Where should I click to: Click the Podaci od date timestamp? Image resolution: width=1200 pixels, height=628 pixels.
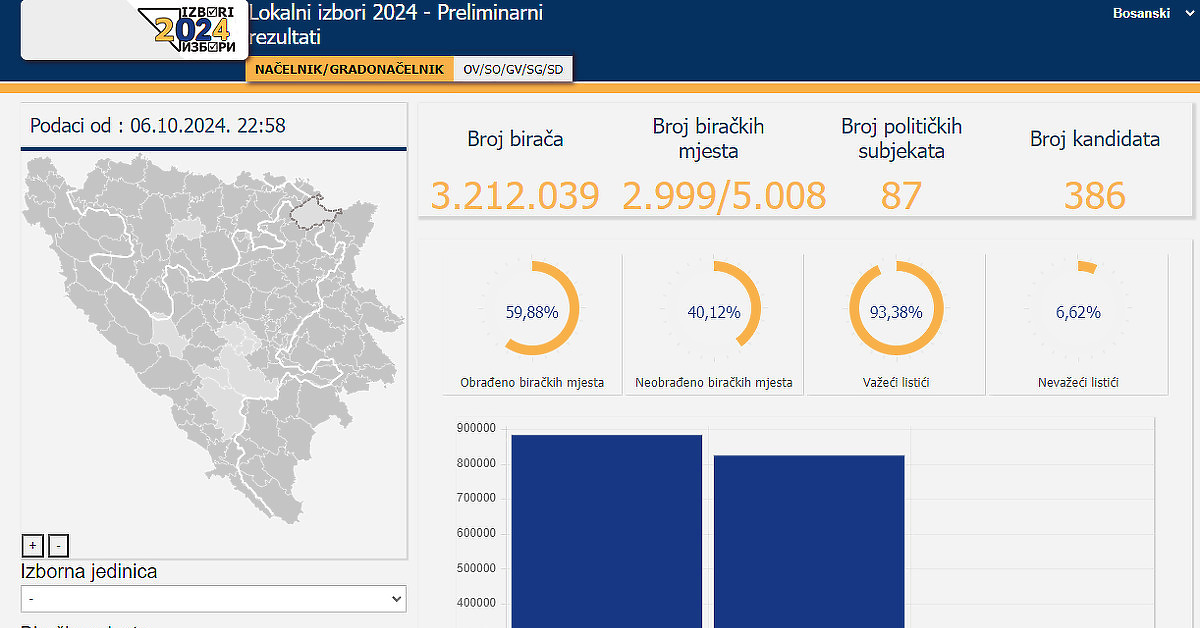click(158, 125)
